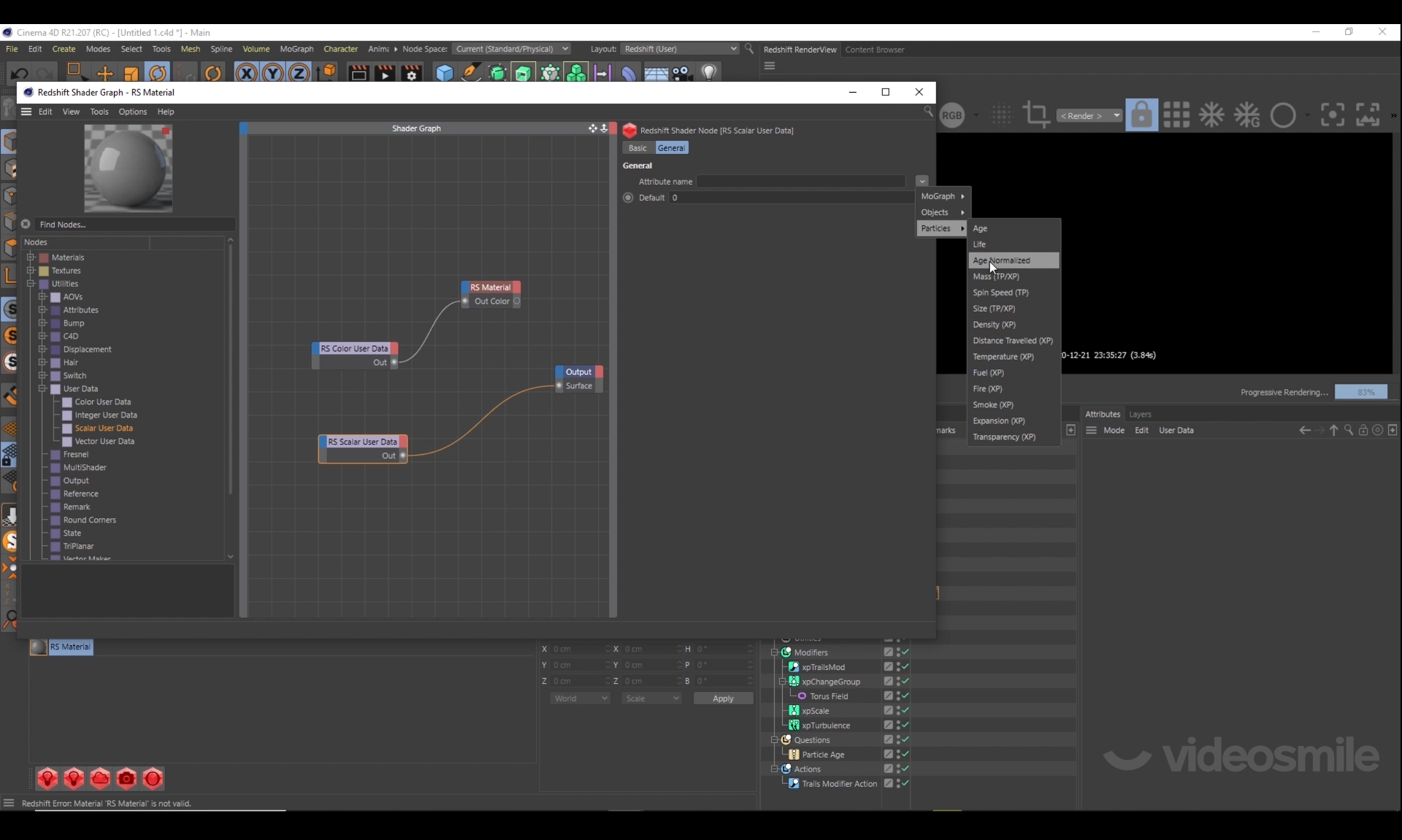The image size is (1402, 840).
Task: Toggle Torus Field enable checkmark
Action: point(905,695)
